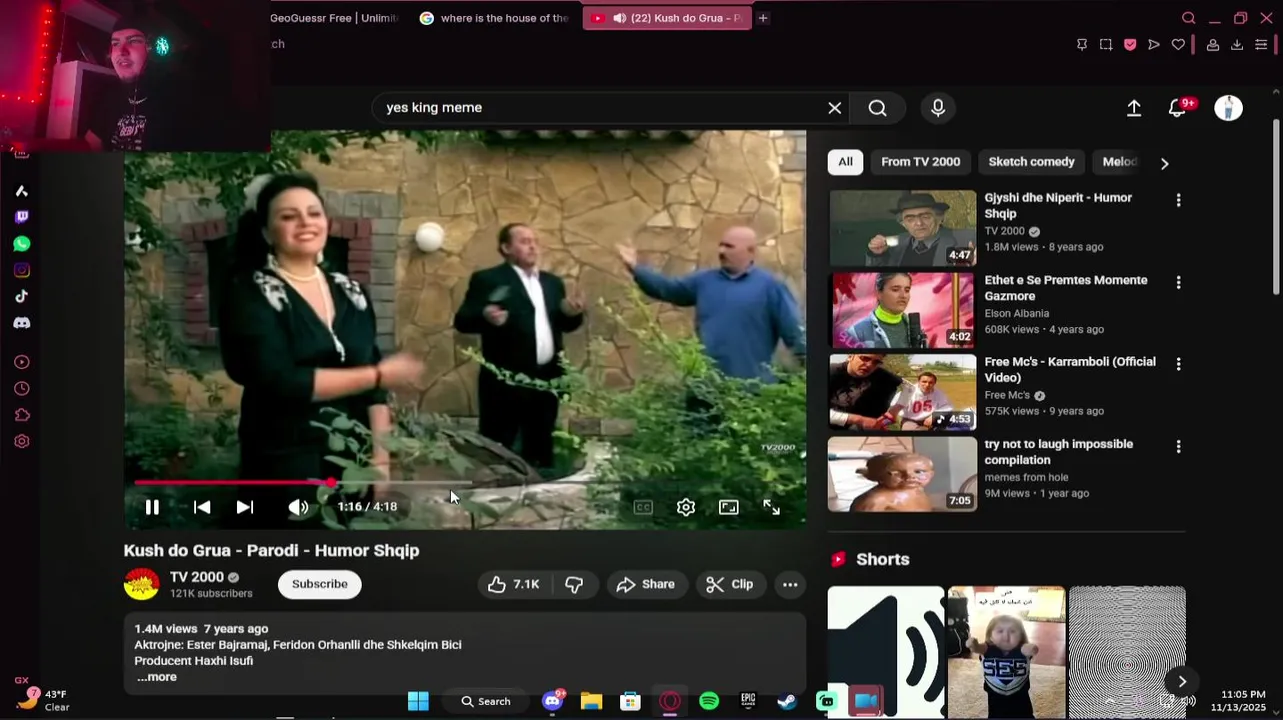Open YouTube notifications bell
Viewport: 1283px width, 720px height.
tap(1177, 108)
